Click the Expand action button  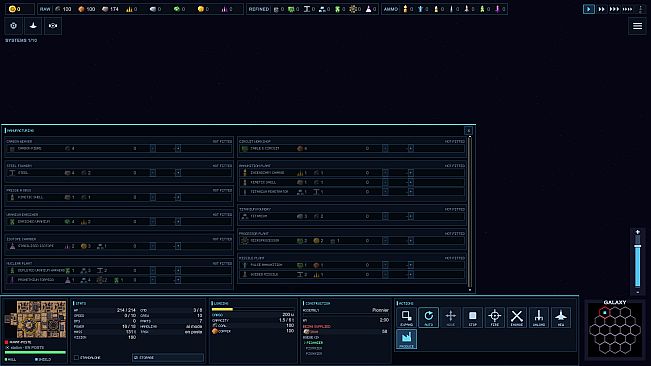coord(406,317)
